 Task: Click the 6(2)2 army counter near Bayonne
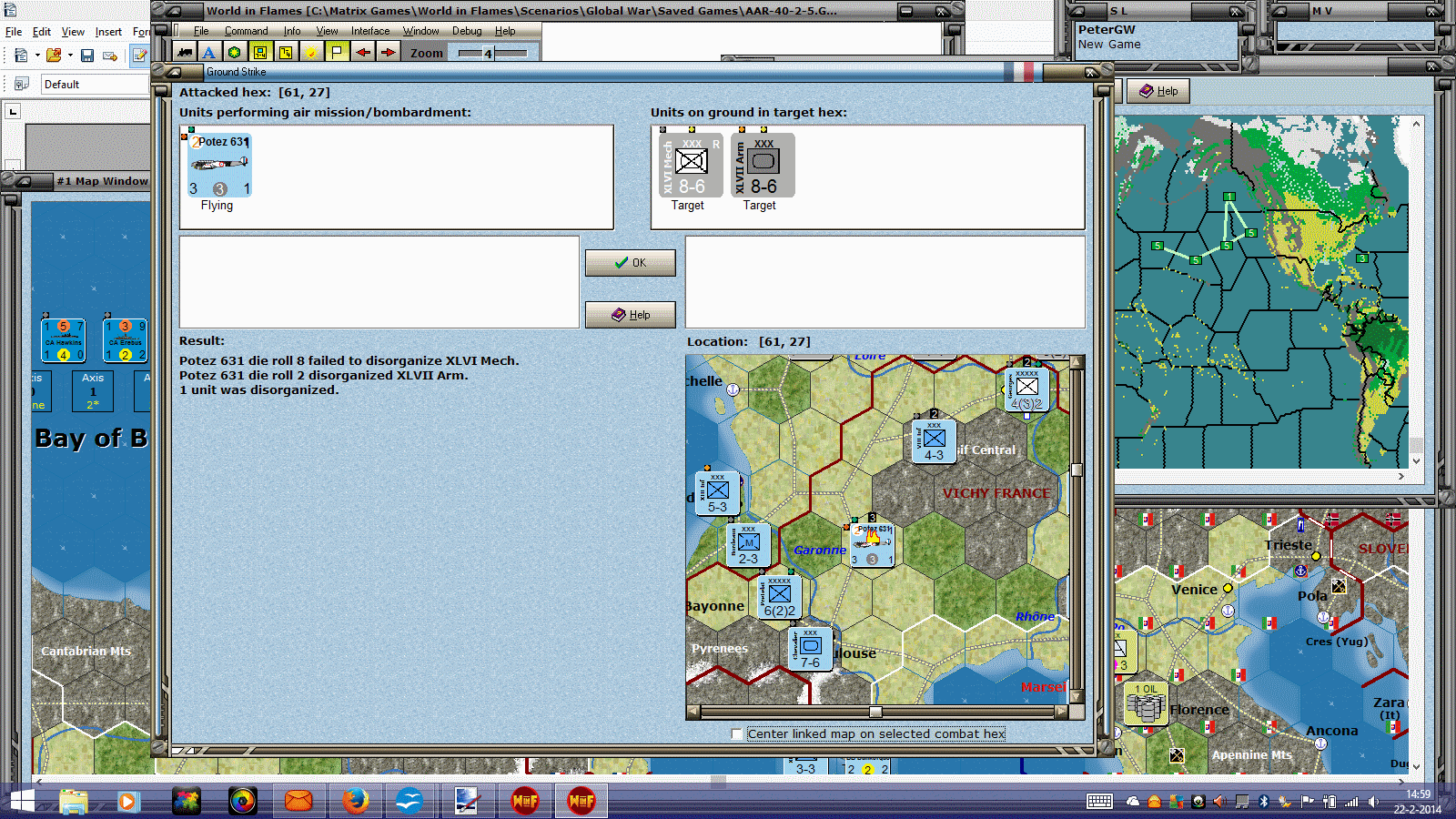(780, 597)
